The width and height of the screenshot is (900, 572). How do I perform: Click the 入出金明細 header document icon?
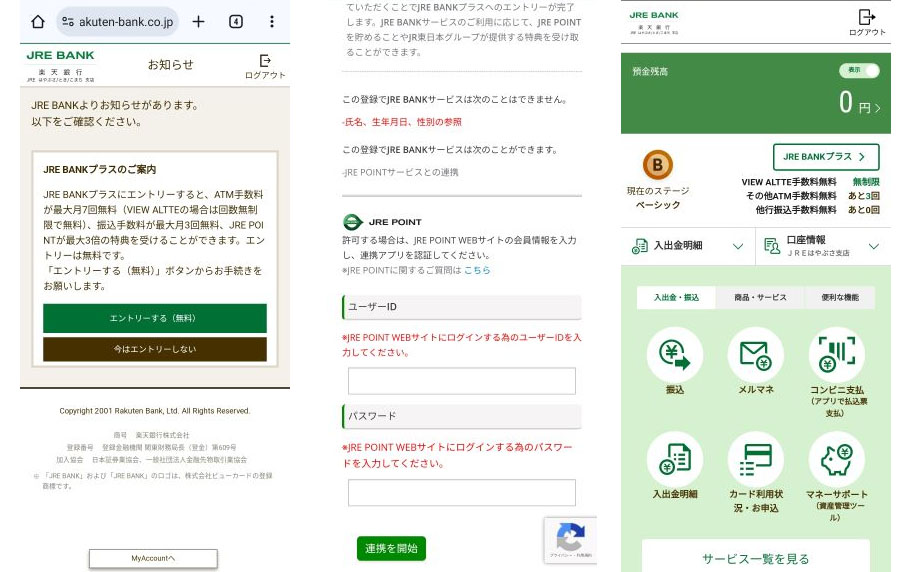pyautogui.click(x=639, y=246)
